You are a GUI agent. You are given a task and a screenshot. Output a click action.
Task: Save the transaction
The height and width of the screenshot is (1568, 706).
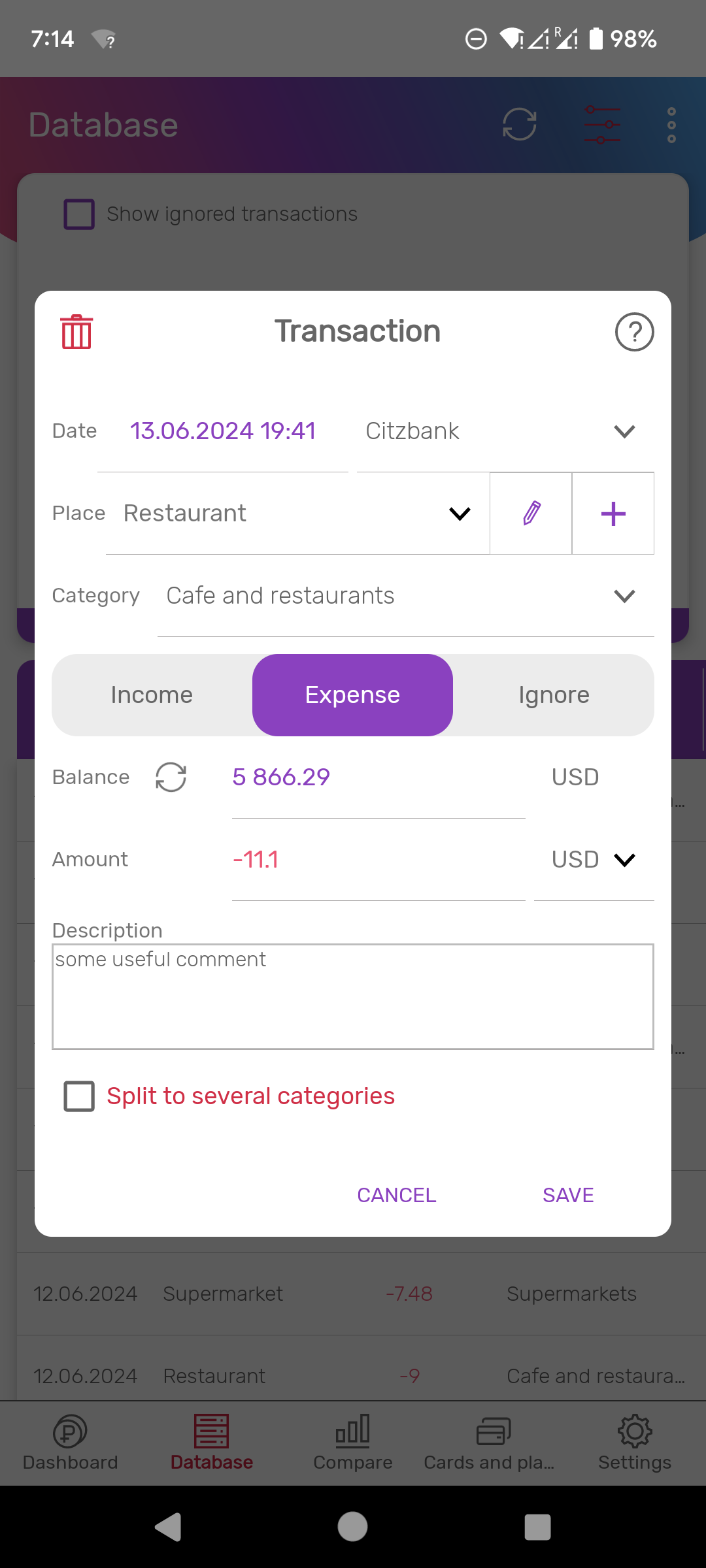click(x=568, y=1195)
